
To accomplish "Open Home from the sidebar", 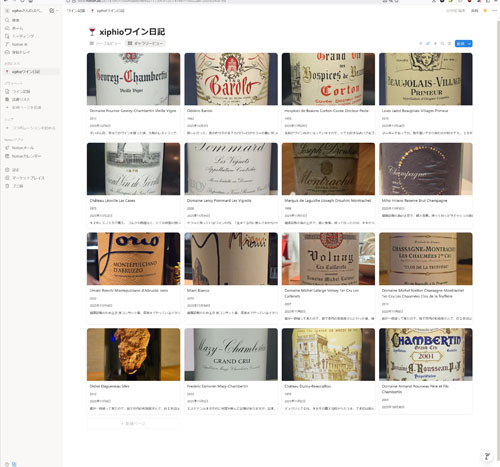I will click(x=17, y=28).
